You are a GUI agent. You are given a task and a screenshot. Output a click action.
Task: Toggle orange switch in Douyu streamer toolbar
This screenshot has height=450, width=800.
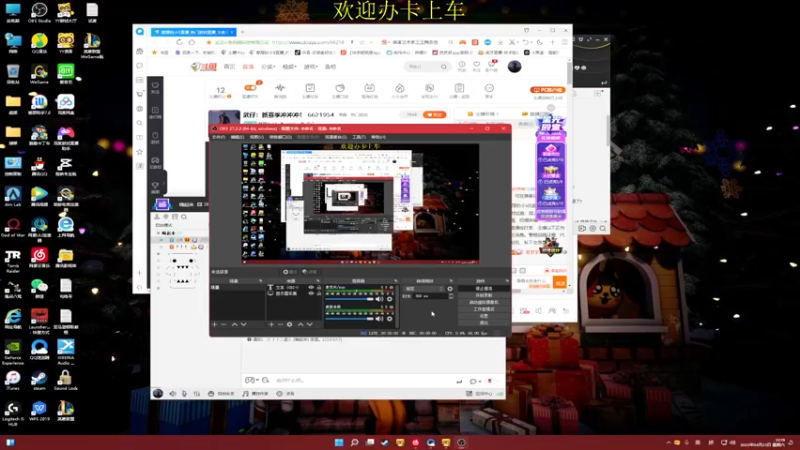(250, 88)
